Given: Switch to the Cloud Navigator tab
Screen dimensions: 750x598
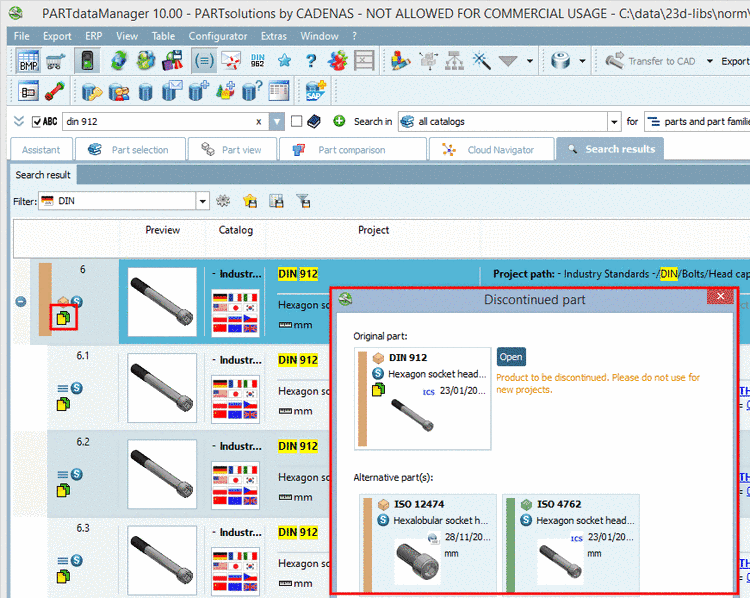Looking at the screenshot, I should 492,150.
